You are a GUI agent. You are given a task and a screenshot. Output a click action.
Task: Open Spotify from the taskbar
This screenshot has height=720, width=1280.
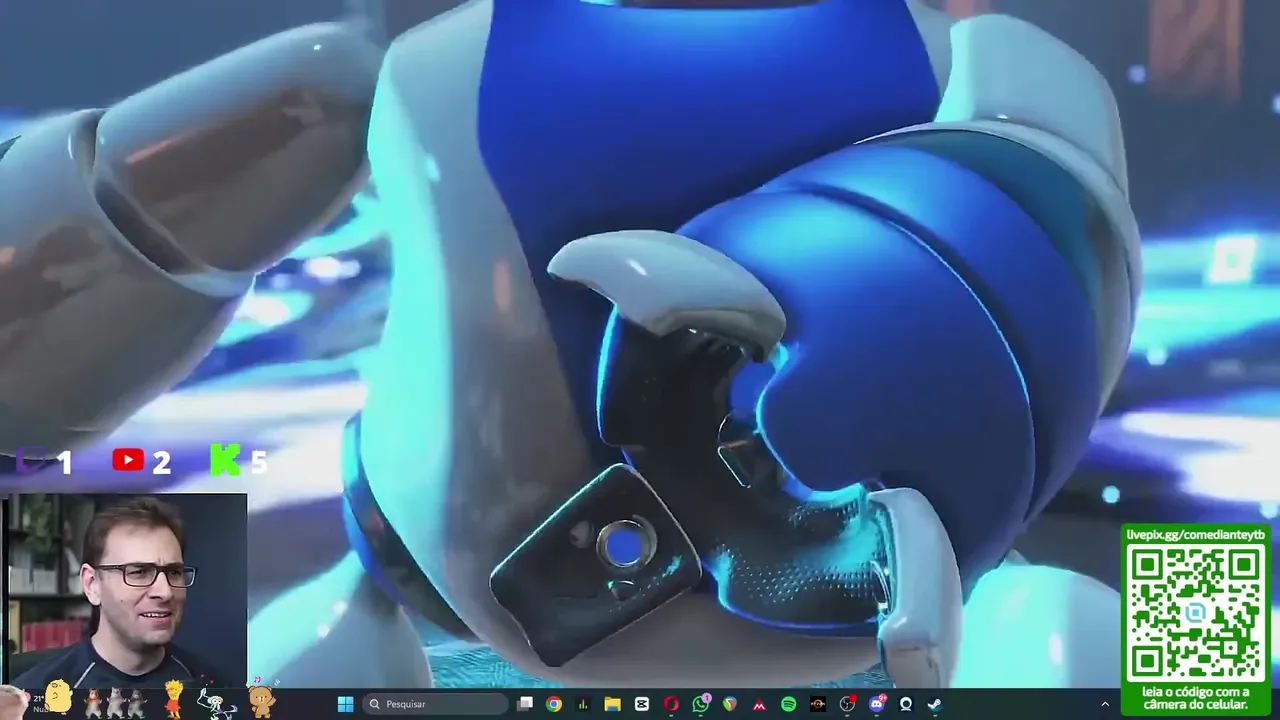point(789,704)
